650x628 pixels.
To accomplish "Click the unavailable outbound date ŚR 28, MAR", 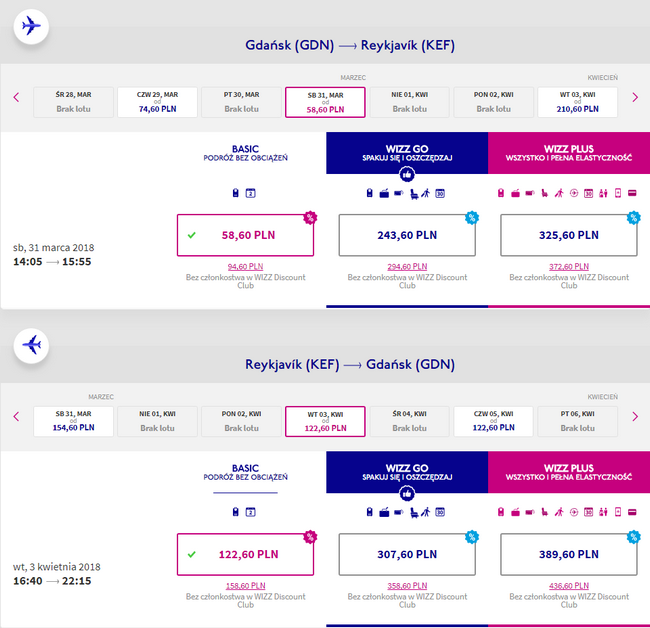I will coord(73,102).
